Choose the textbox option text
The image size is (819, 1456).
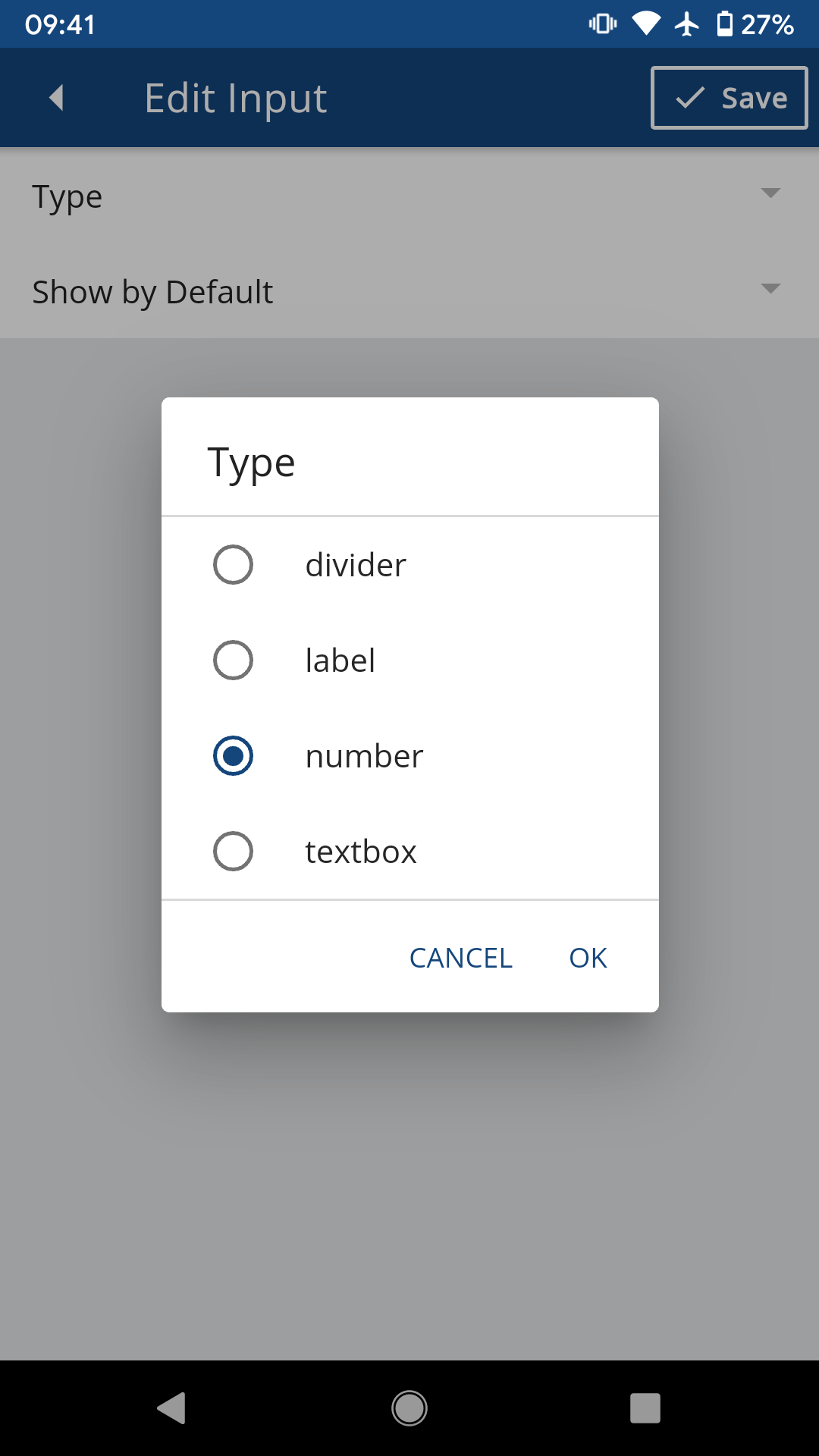point(361,852)
